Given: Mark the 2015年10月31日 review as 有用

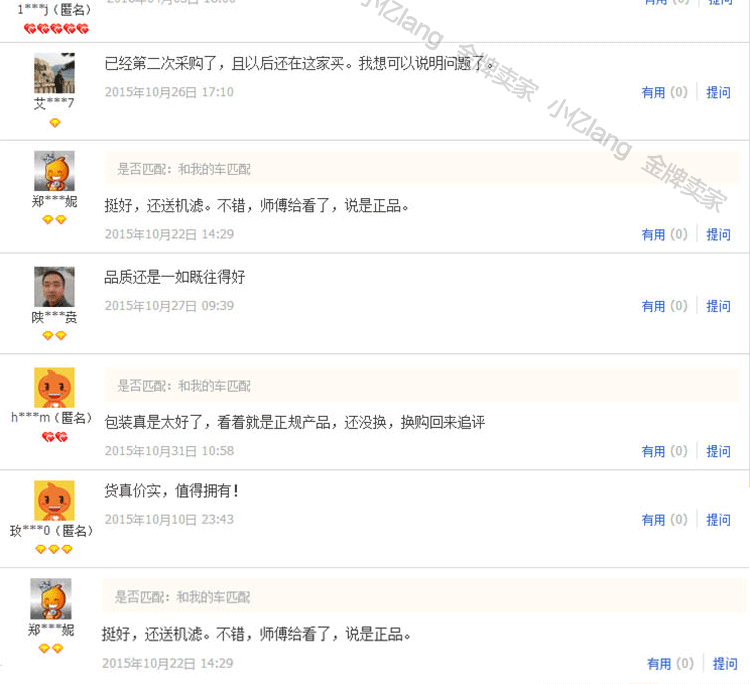Looking at the screenshot, I should 664,451.
